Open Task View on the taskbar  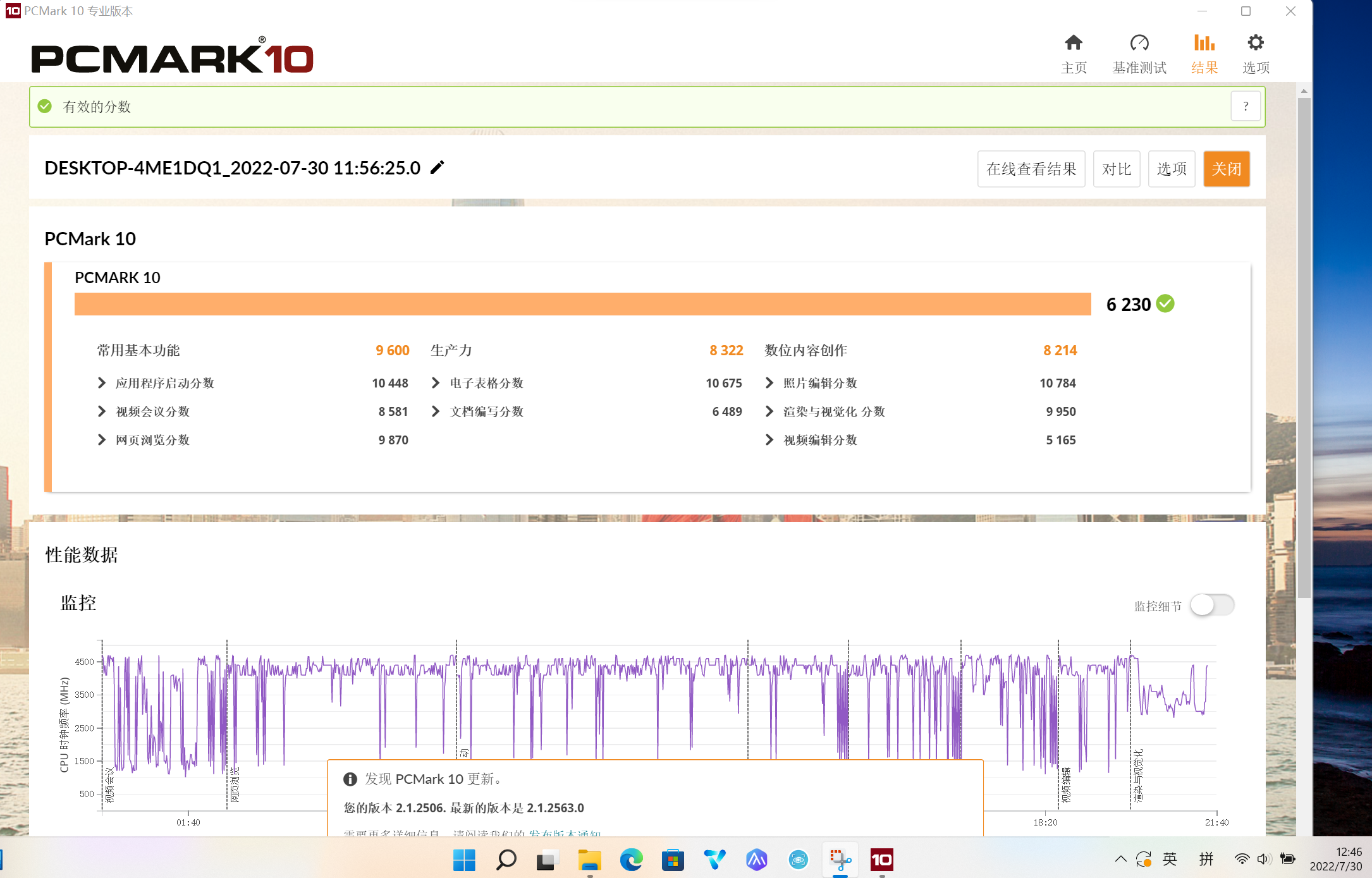point(548,860)
